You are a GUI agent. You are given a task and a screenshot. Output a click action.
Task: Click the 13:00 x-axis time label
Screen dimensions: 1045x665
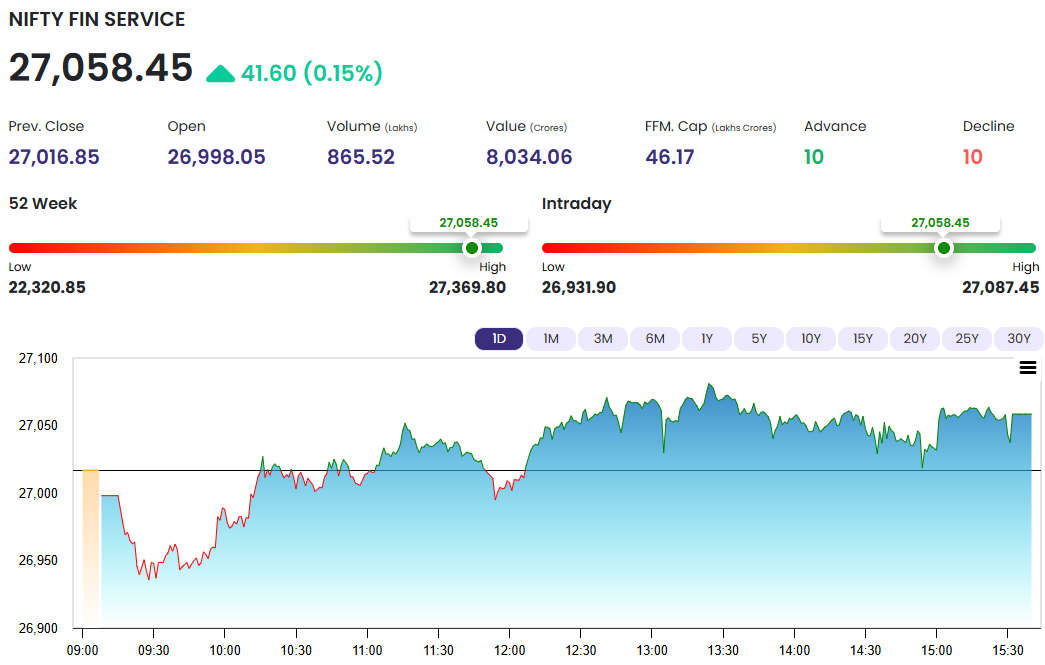pyautogui.click(x=652, y=650)
